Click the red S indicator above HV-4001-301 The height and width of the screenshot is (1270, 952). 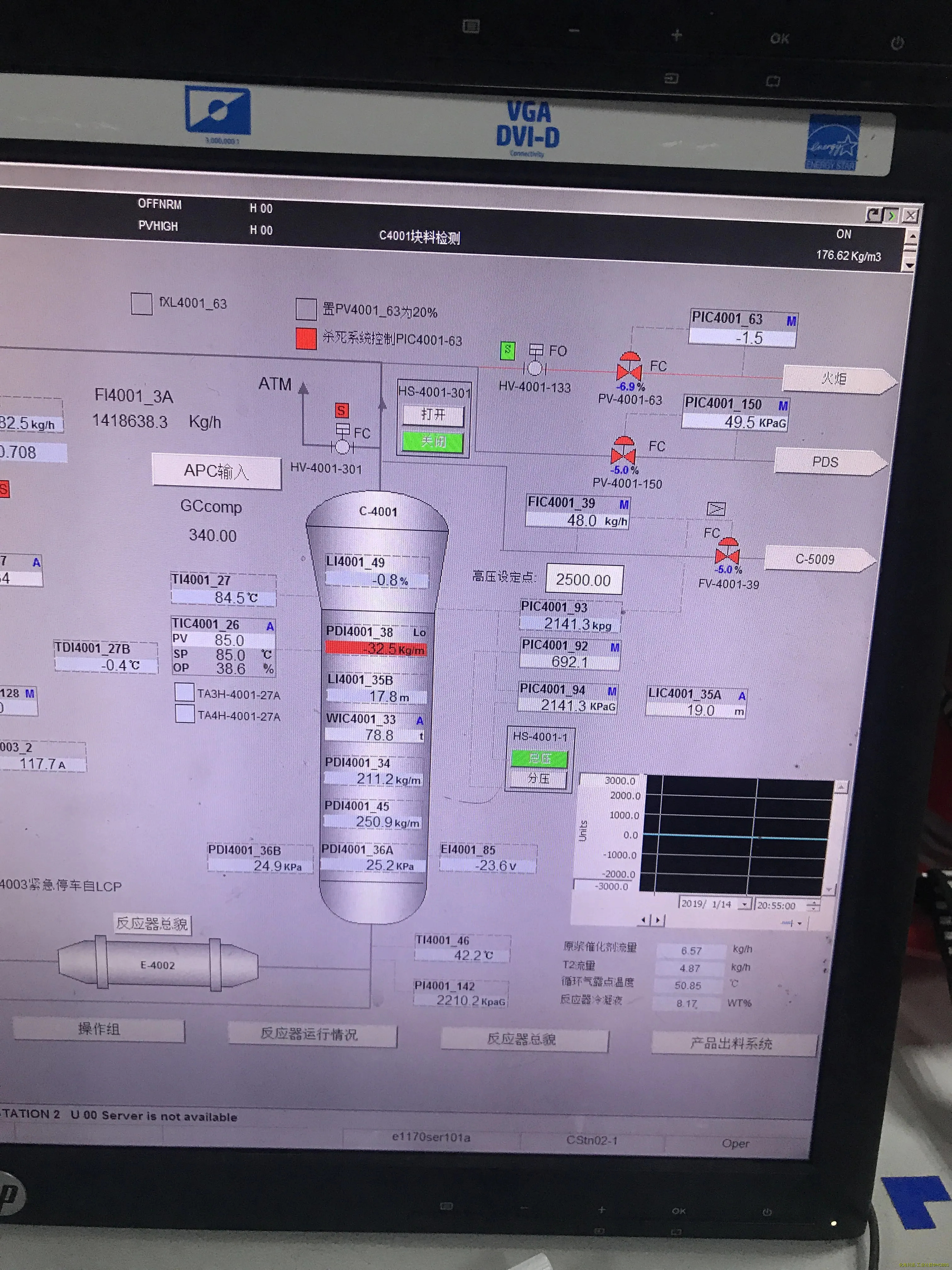click(x=342, y=410)
